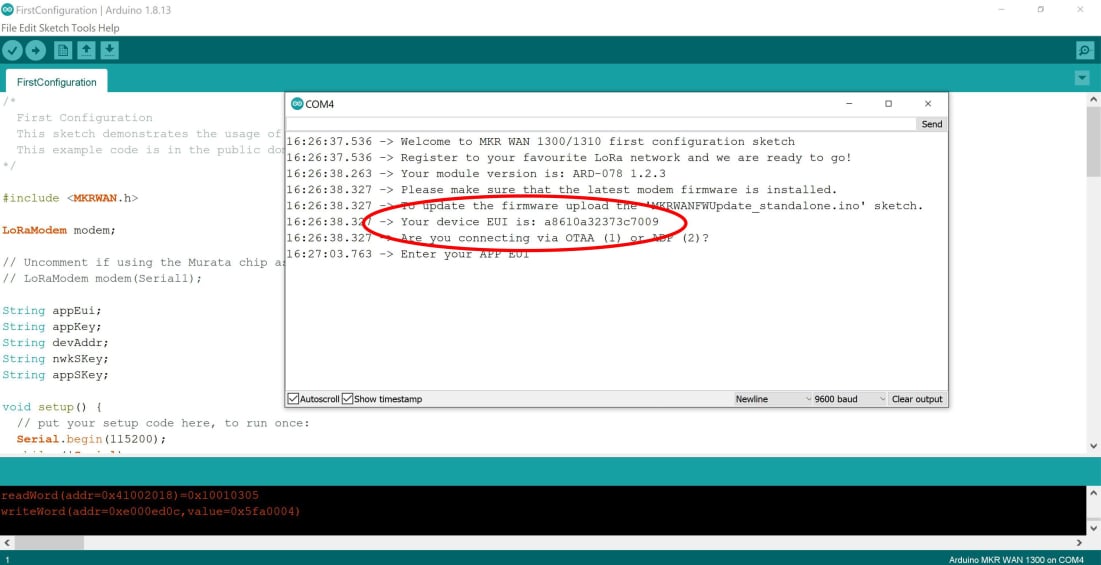
Task: Click the 'Welcome to MKR WAN 1300/1310' line
Action: 541,141
